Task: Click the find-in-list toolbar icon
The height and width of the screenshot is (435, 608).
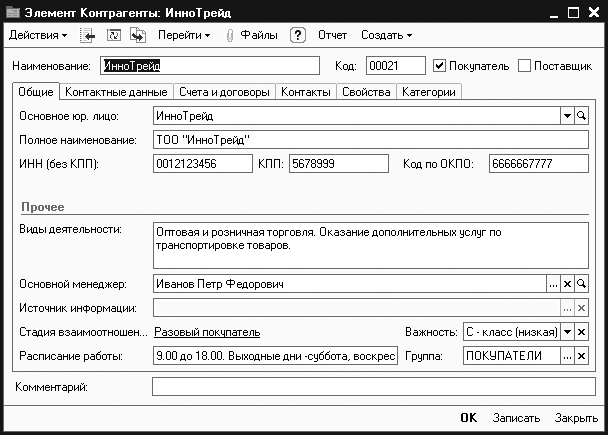Action: coord(87,35)
